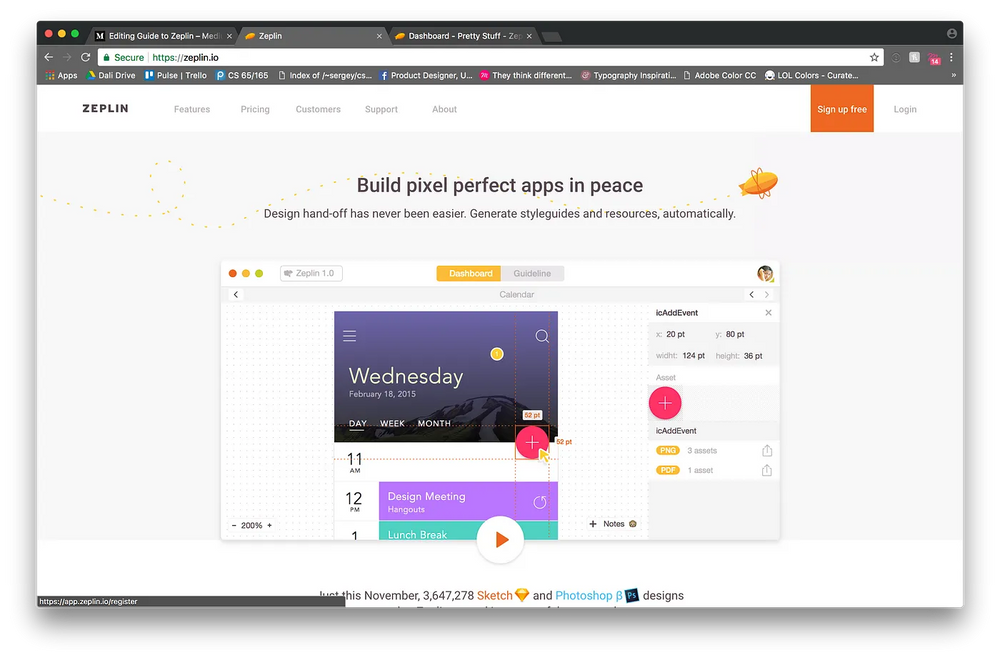
Task: Click the Login link in the navigation
Action: 904,109
